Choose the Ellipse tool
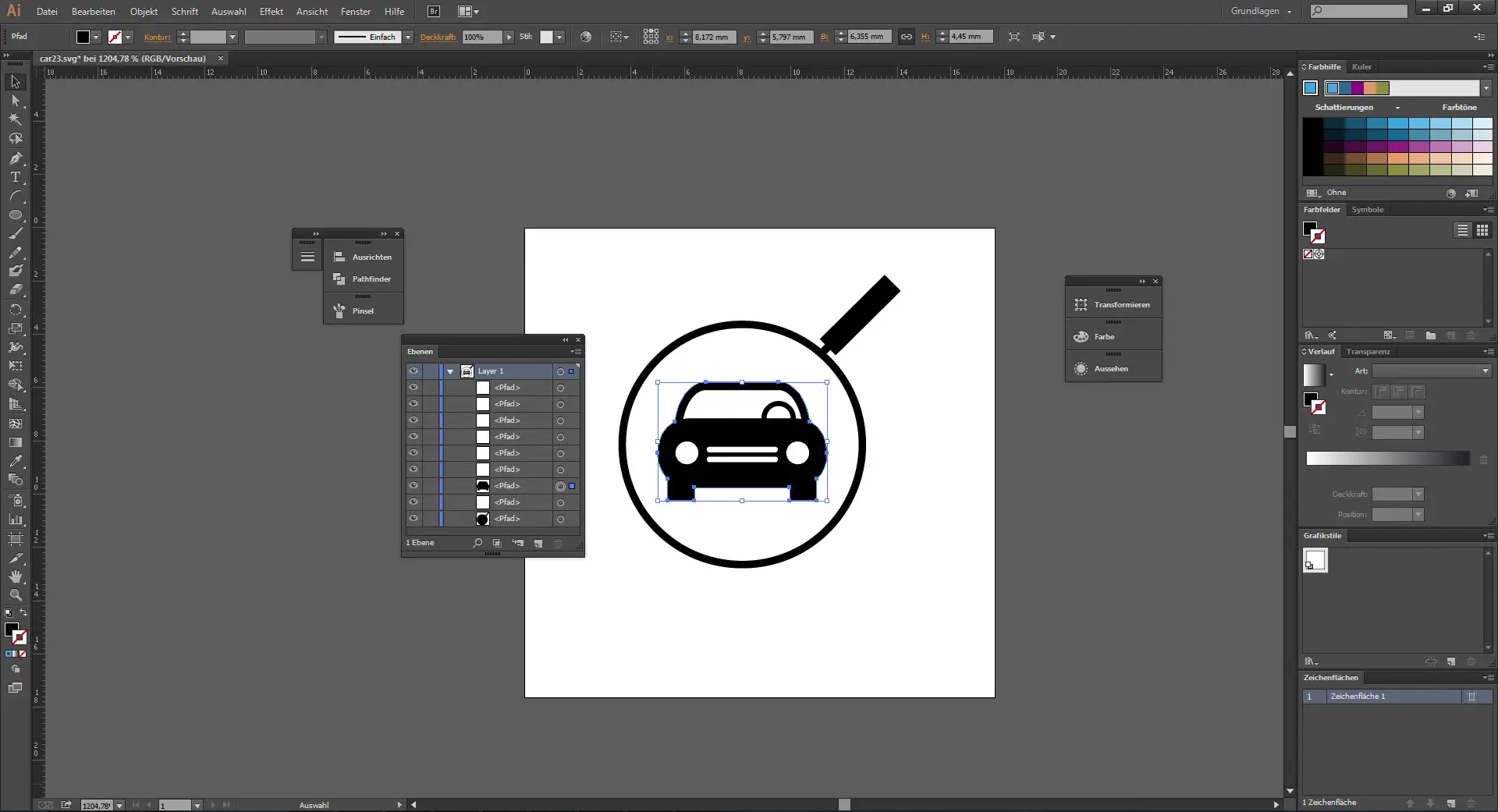This screenshot has width=1498, height=812. pos(16,215)
